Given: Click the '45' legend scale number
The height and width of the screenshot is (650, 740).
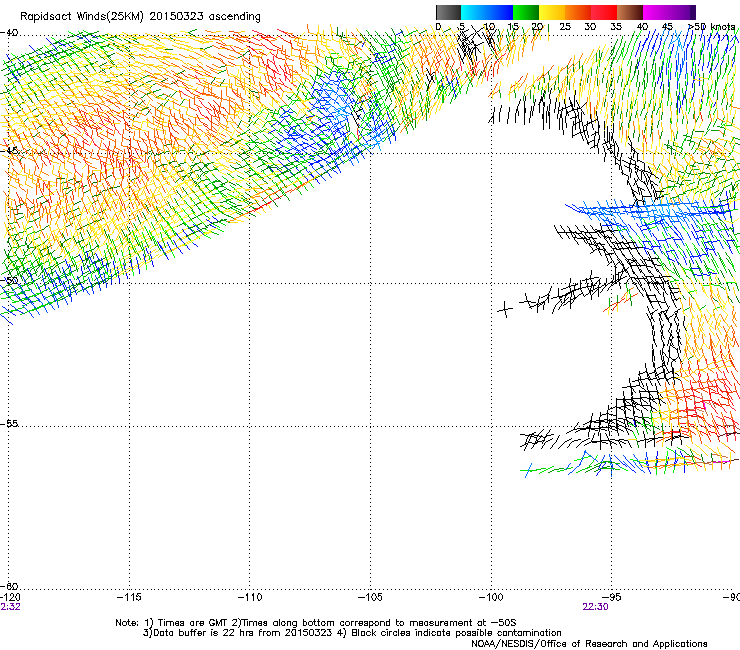Looking at the screenshot, I should tap(667, 27).
